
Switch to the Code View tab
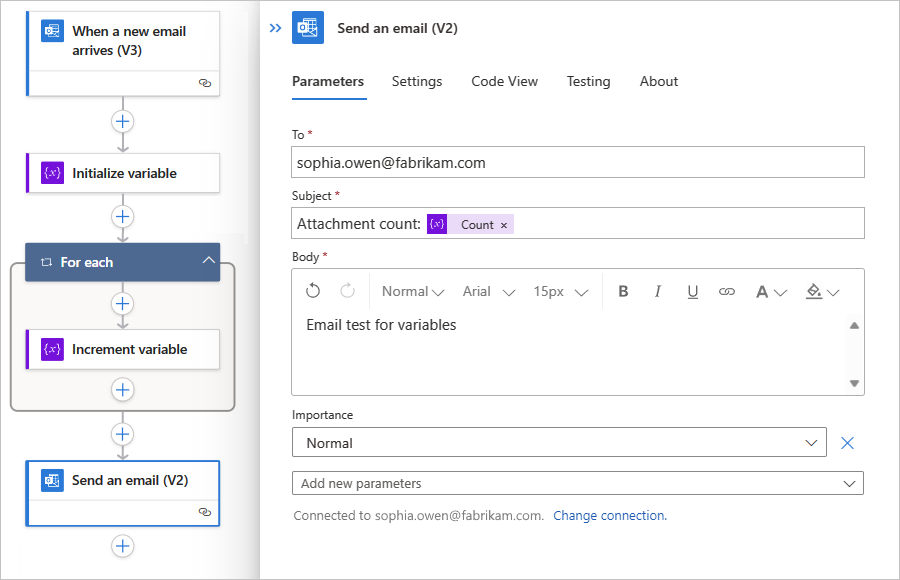click(504, 82)
